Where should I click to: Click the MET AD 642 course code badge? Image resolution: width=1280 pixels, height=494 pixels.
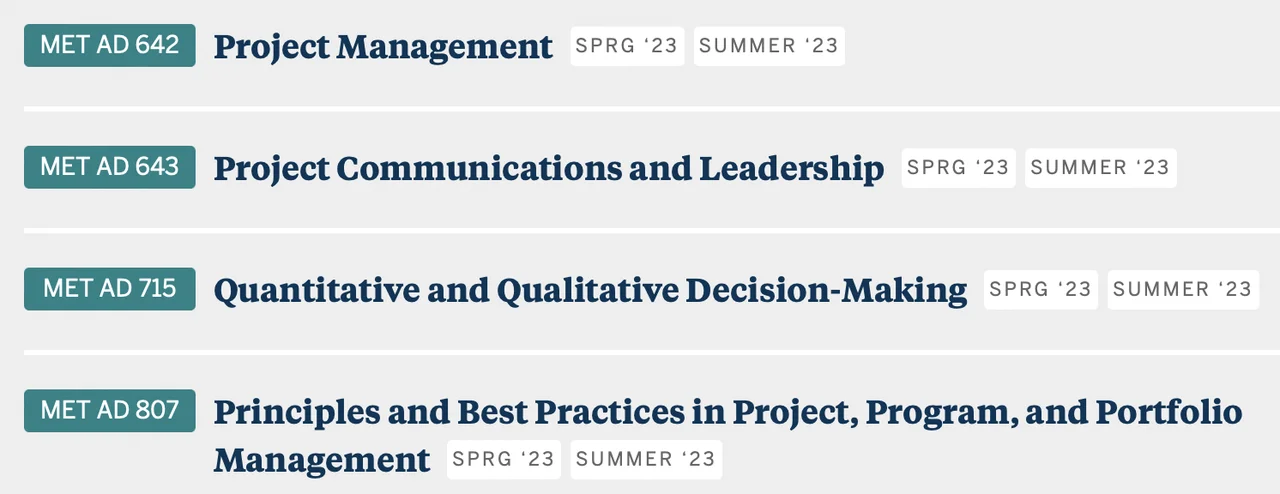tap(110, 45)
